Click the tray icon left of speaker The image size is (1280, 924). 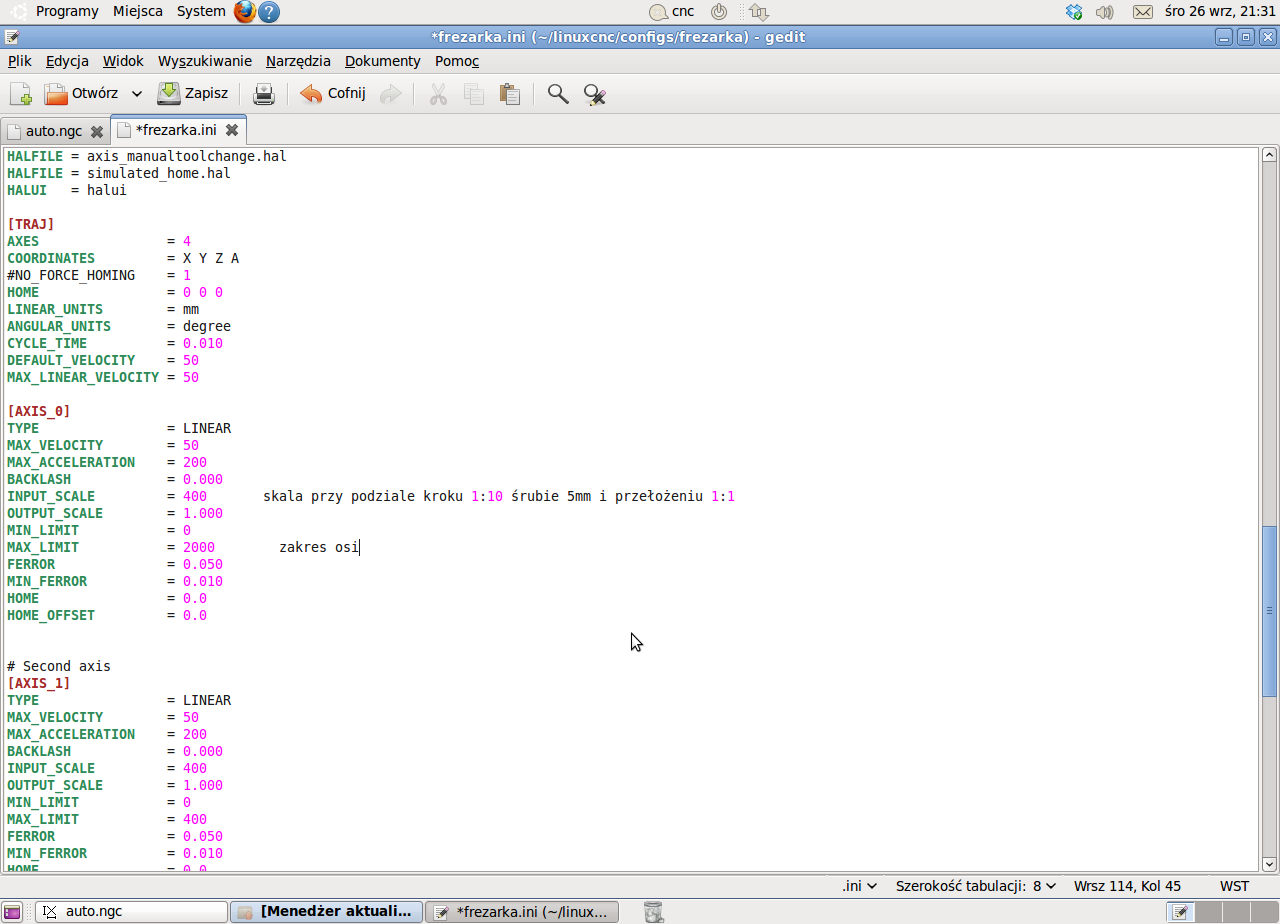(1074, 12)
